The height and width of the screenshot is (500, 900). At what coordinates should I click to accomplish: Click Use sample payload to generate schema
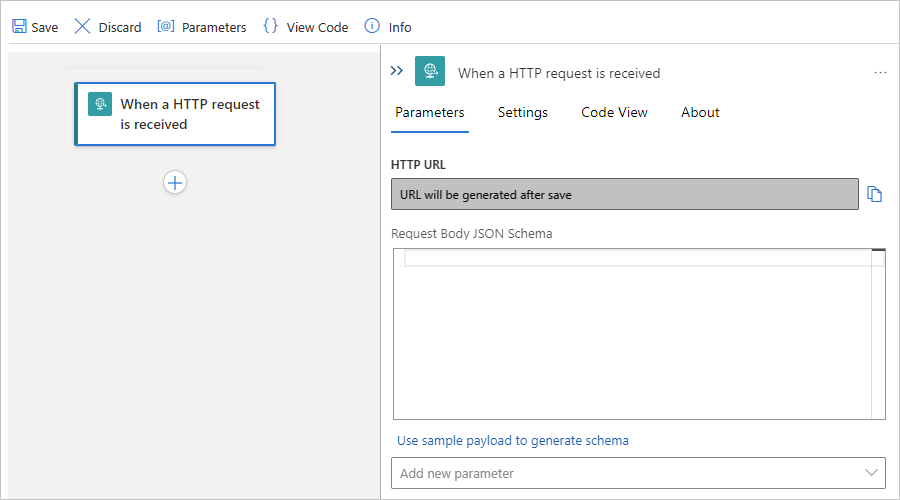point(513,440)
